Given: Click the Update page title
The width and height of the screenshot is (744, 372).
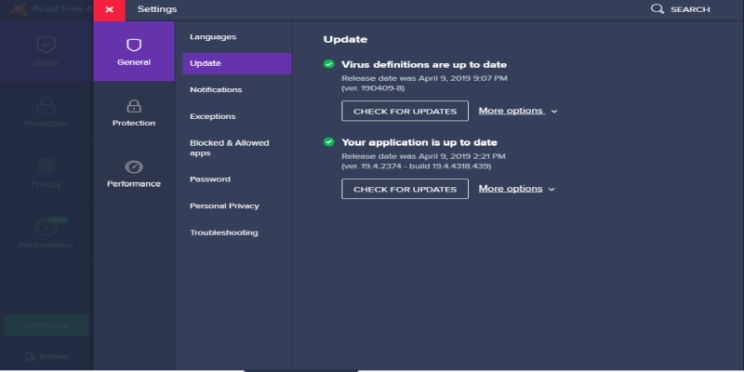Looking at the screenshot, I should (x=345, y=39).
